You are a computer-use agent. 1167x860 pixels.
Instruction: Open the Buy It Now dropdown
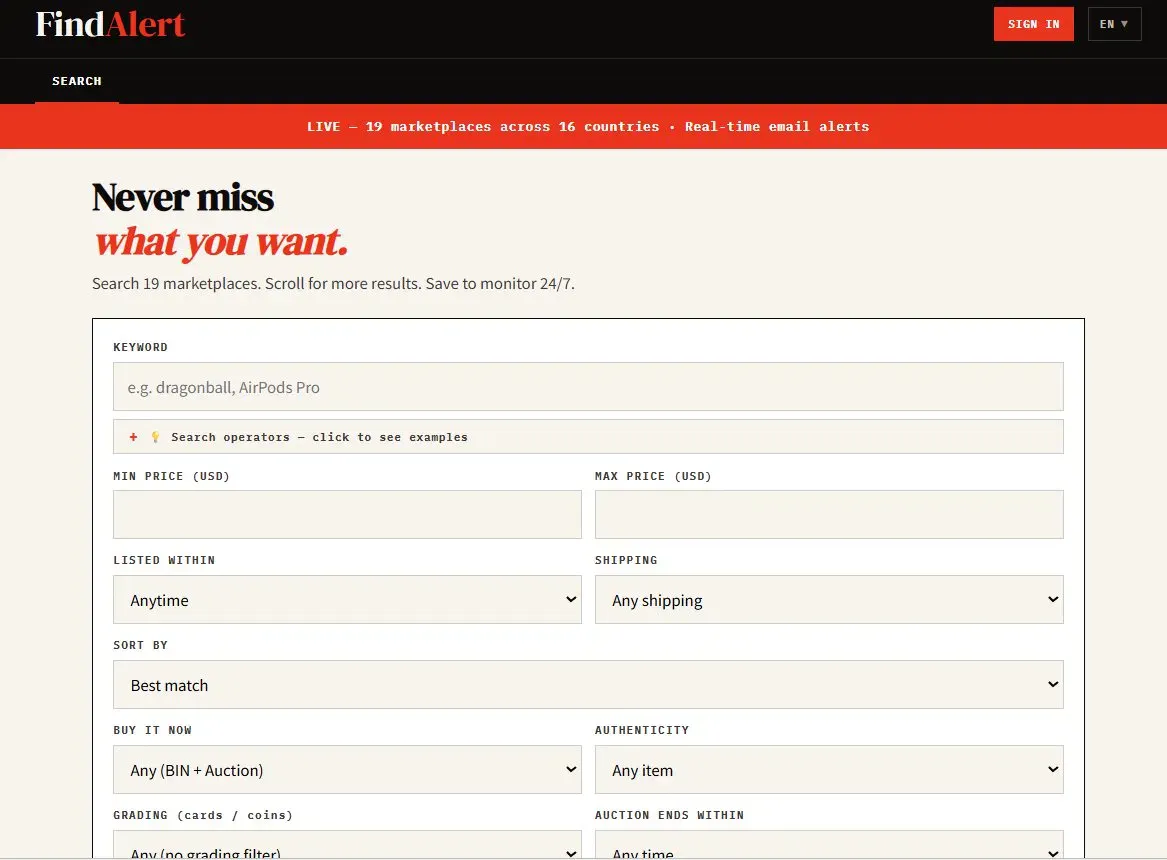click(x=347, y=770)
